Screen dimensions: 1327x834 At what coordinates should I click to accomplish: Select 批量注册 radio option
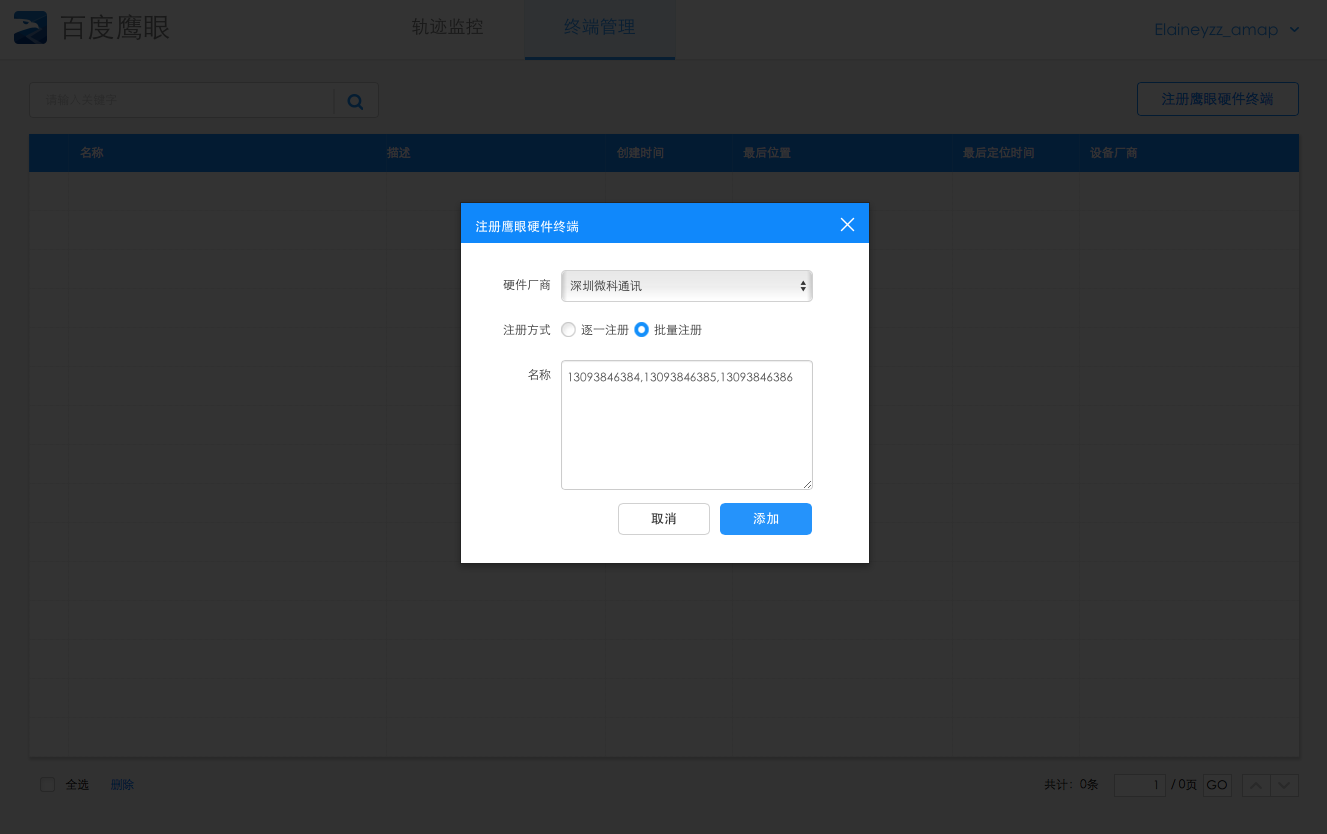[642, 330]
